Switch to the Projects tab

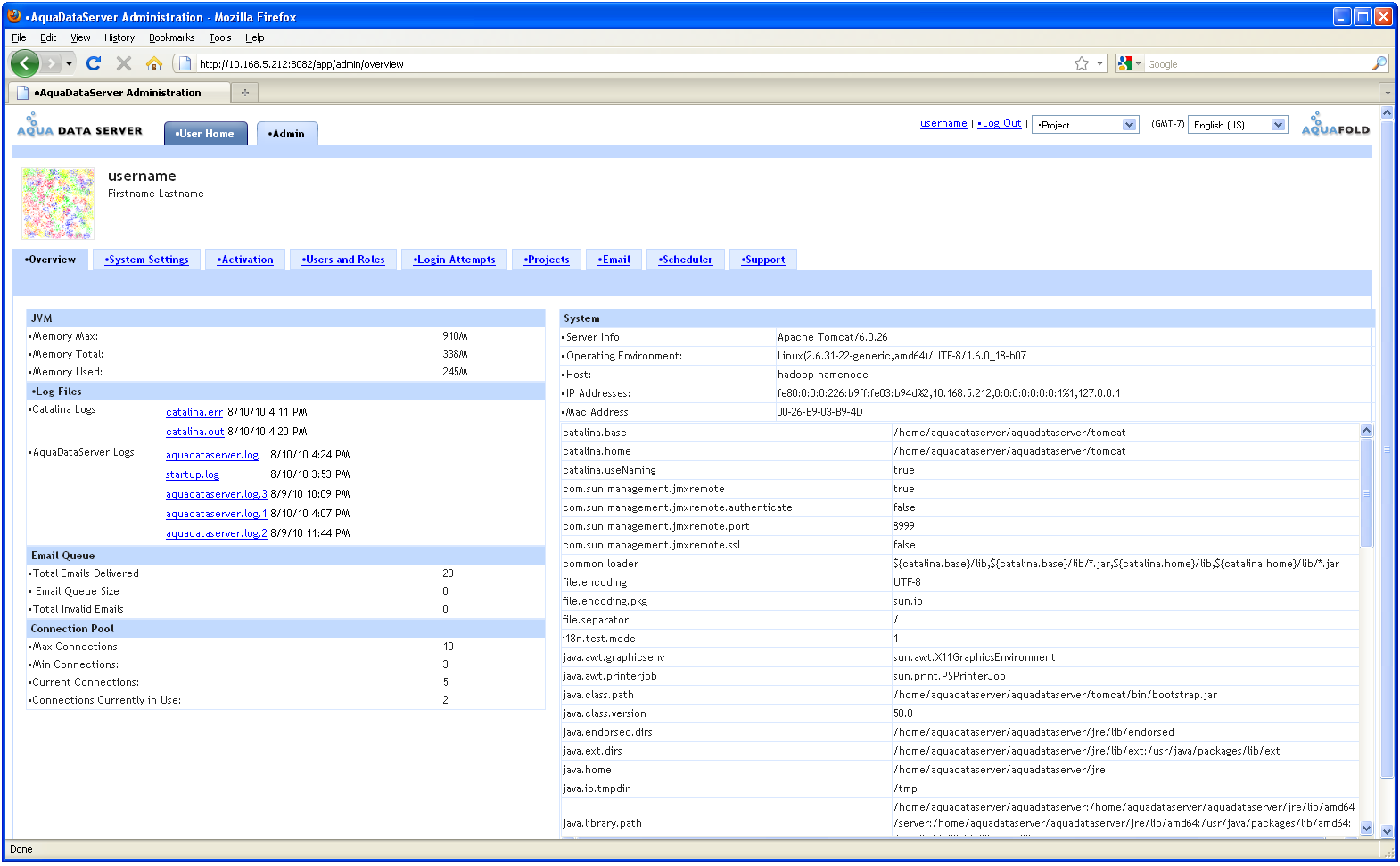tap(547, 260)
